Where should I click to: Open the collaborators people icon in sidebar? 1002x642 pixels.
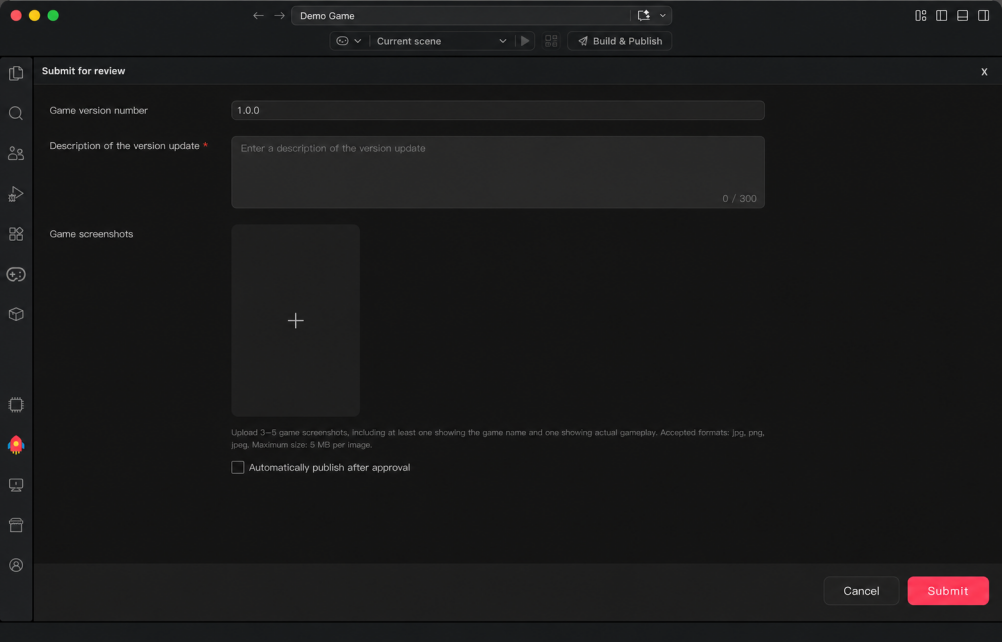click(16, 153)
